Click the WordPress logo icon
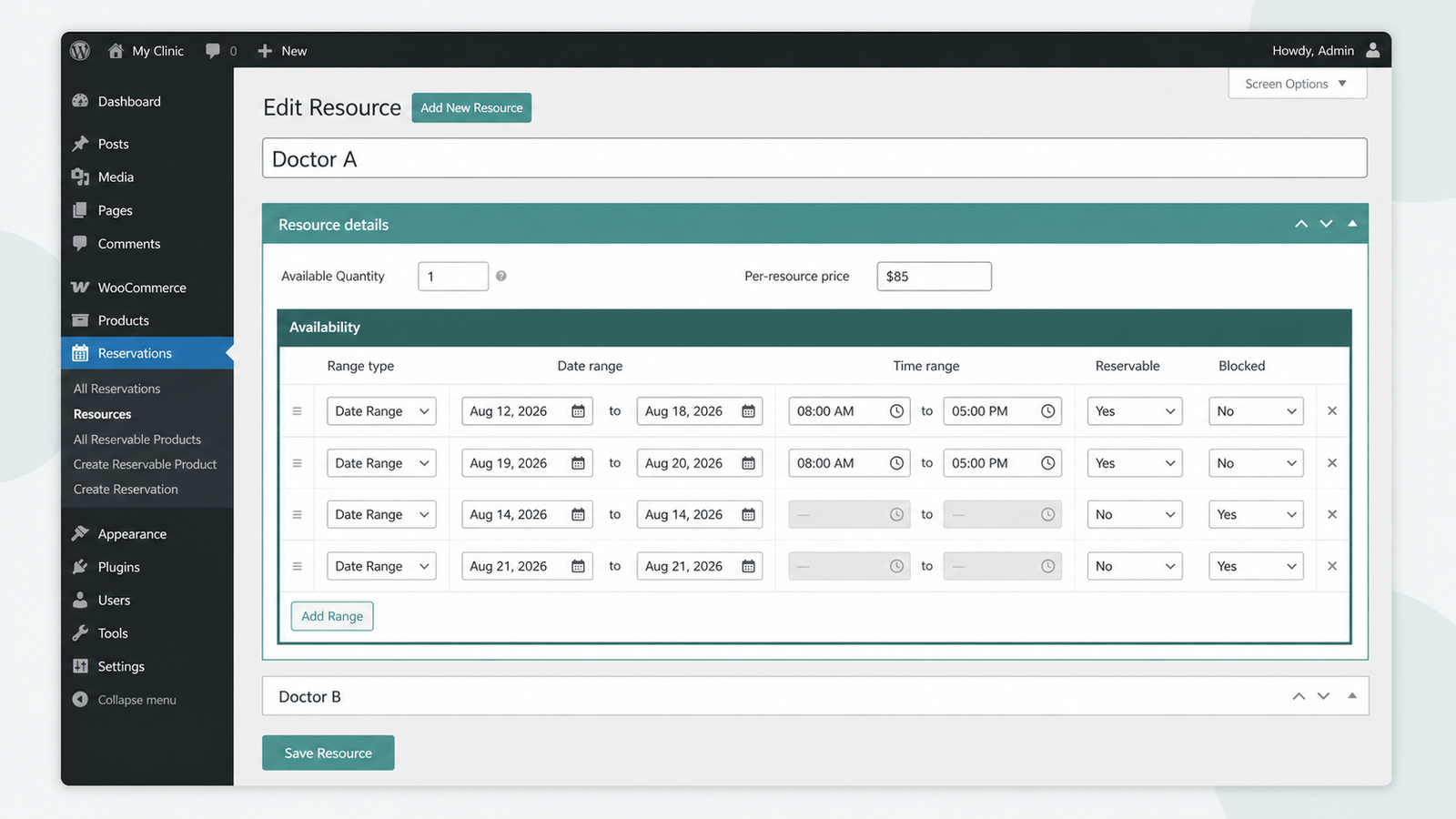 tap(80, 51)
